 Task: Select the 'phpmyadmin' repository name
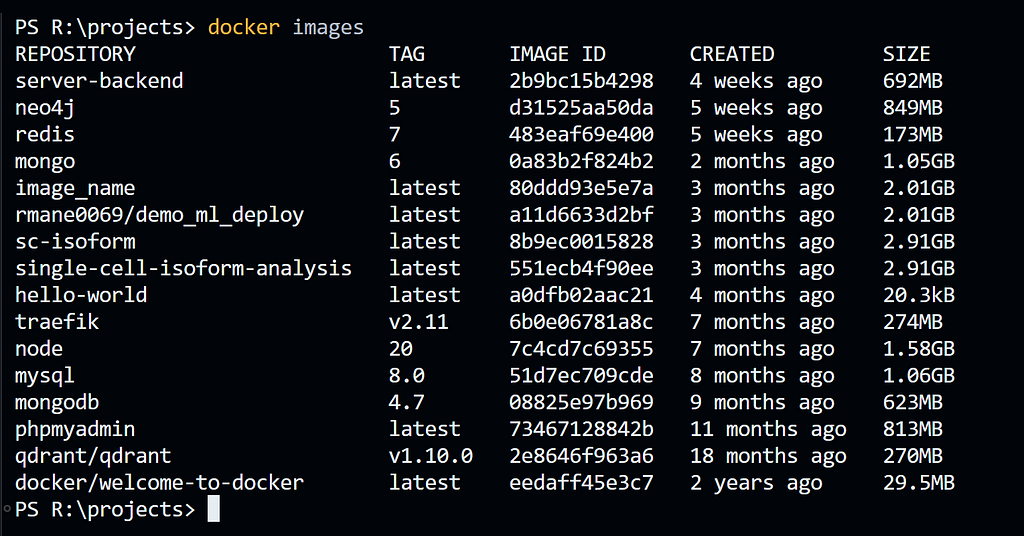coord(75,430)
